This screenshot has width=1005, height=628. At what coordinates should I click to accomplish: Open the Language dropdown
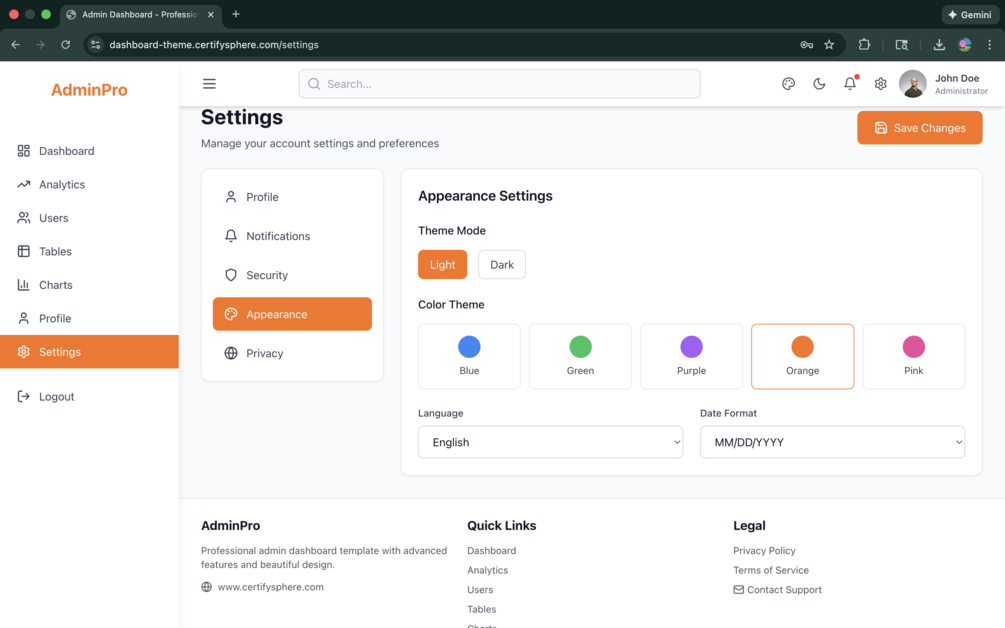coord(550,442)
